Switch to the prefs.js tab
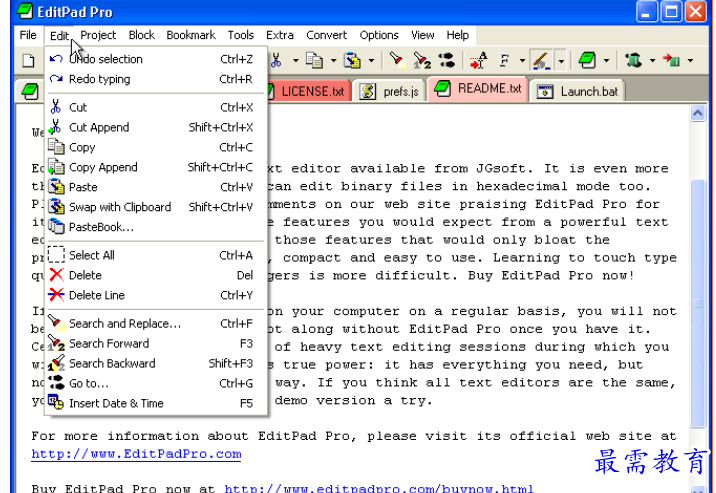Screen dimensions: 716x493 coord(389,91)
